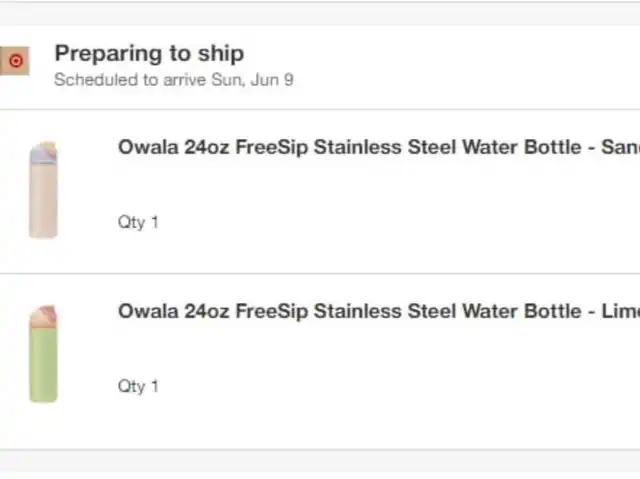Viewport: 640px width, 479px height.
Task: Click the "Preparing to ship" status heading
Action: pos(149,53)
